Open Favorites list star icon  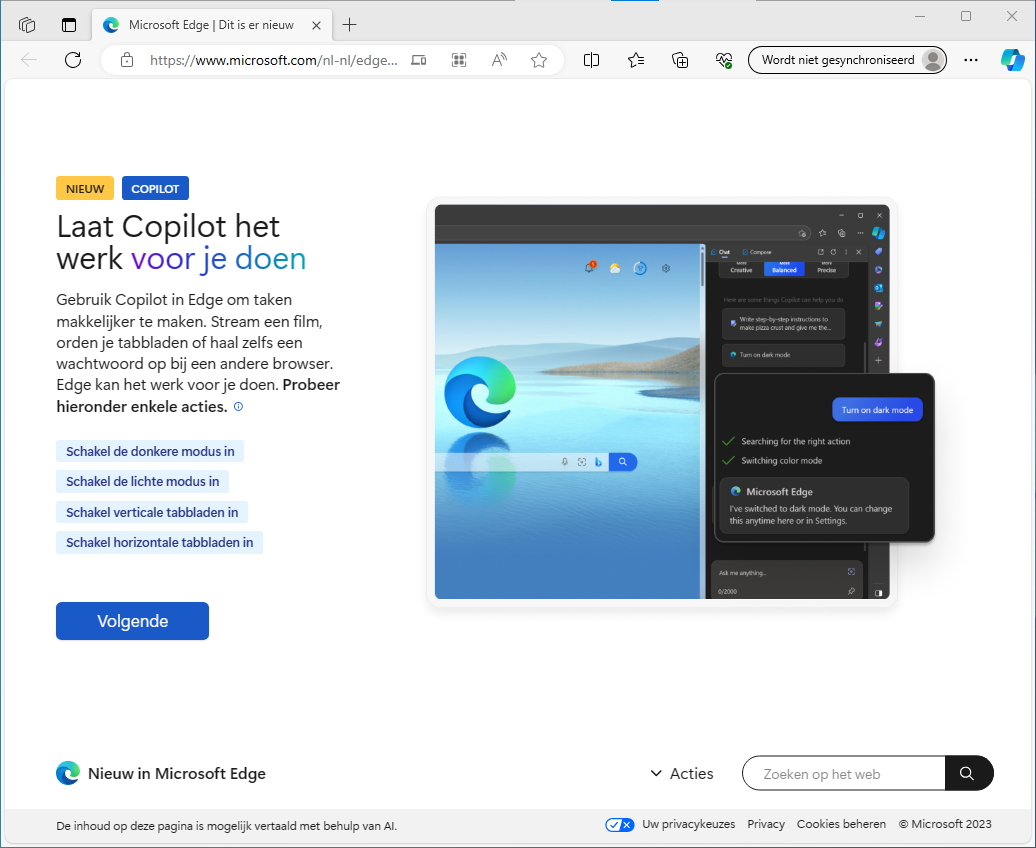pyautogui.click(x=636, y=60)
